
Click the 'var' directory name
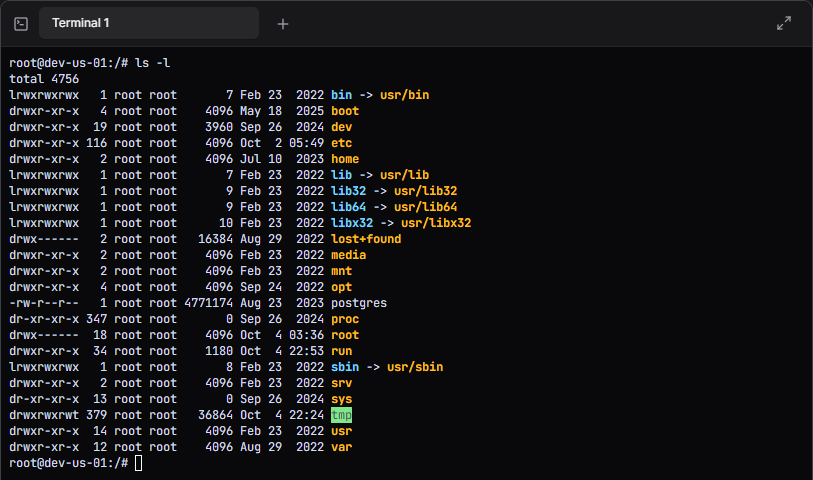pos(341,447)
